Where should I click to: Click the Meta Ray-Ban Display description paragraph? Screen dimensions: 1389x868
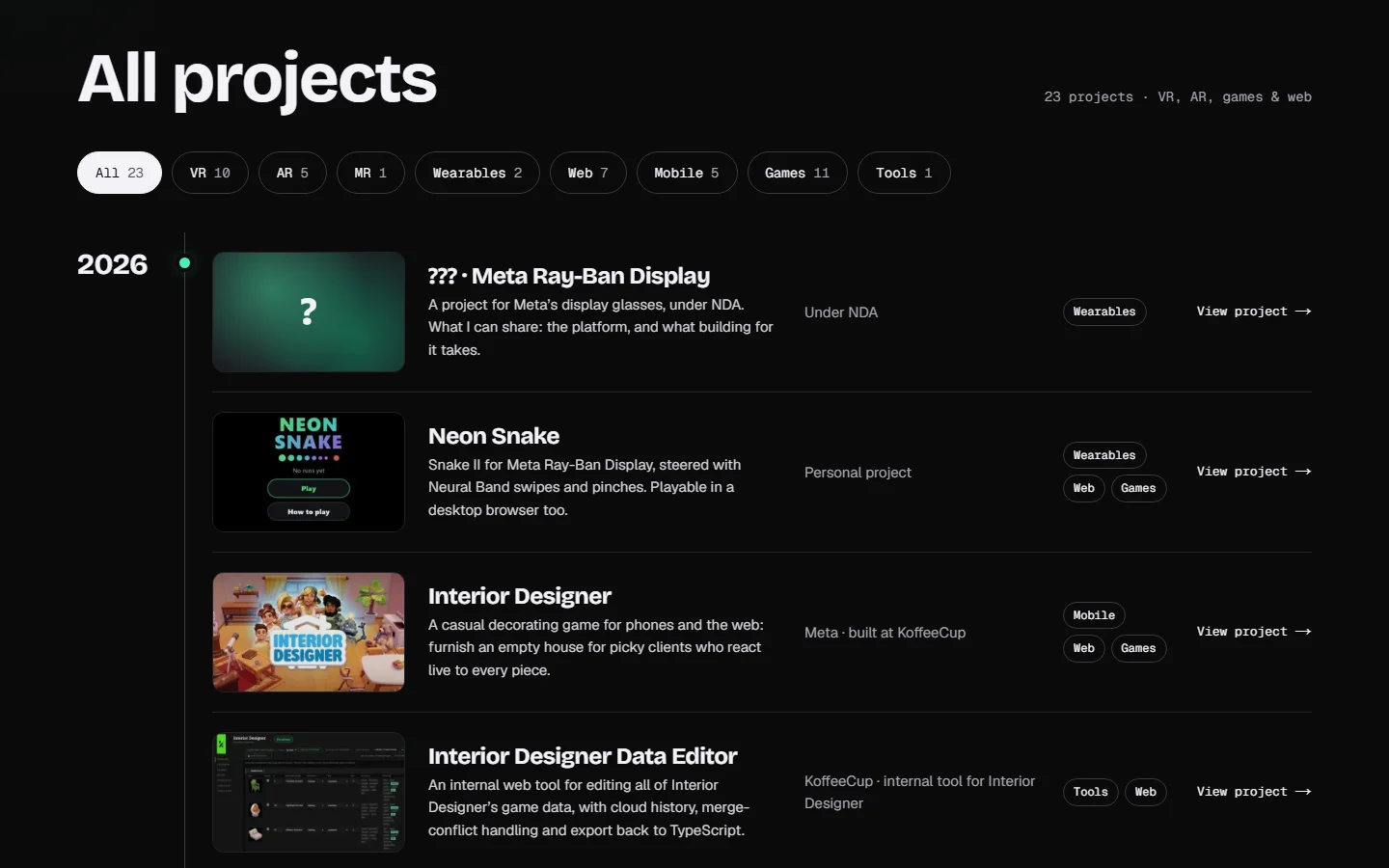601,327
